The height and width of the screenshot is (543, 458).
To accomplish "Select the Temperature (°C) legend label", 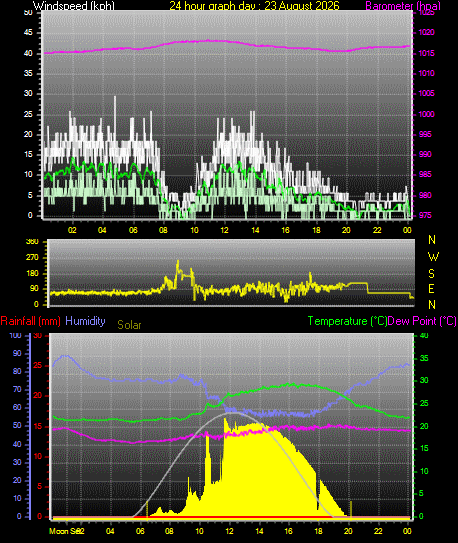I will (347, 321).
